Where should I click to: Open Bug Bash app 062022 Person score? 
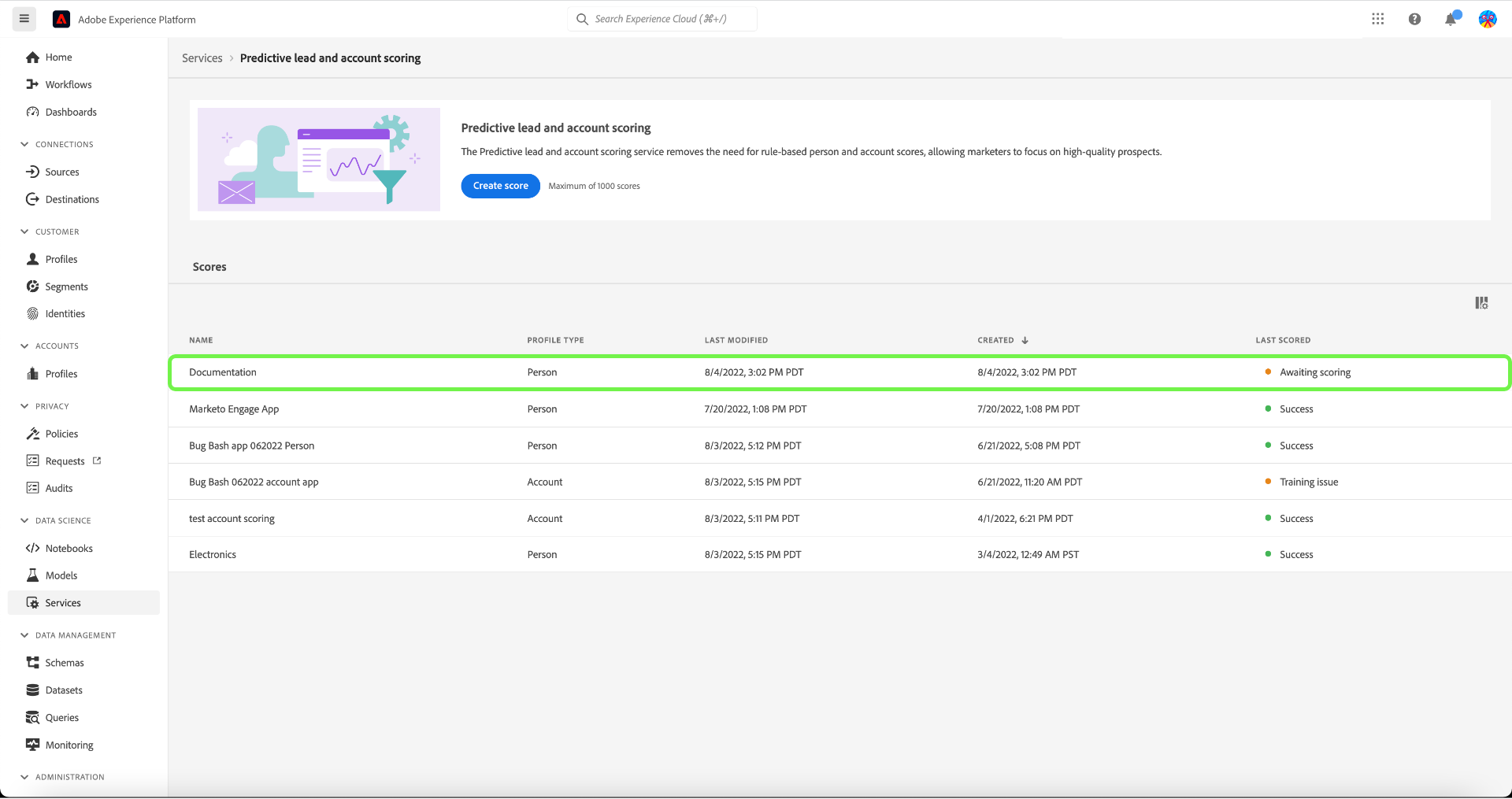(x=252, y=446)
